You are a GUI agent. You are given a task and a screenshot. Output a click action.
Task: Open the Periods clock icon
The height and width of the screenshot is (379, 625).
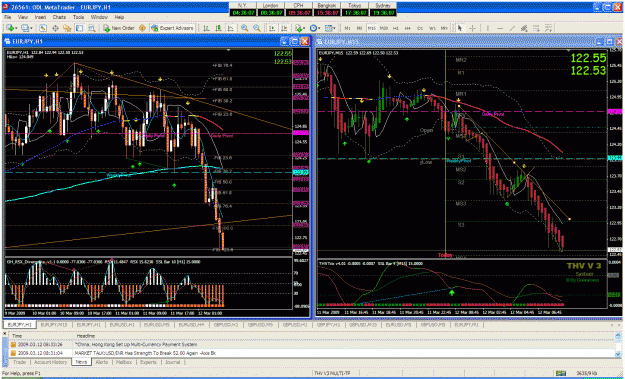[313, 28]
